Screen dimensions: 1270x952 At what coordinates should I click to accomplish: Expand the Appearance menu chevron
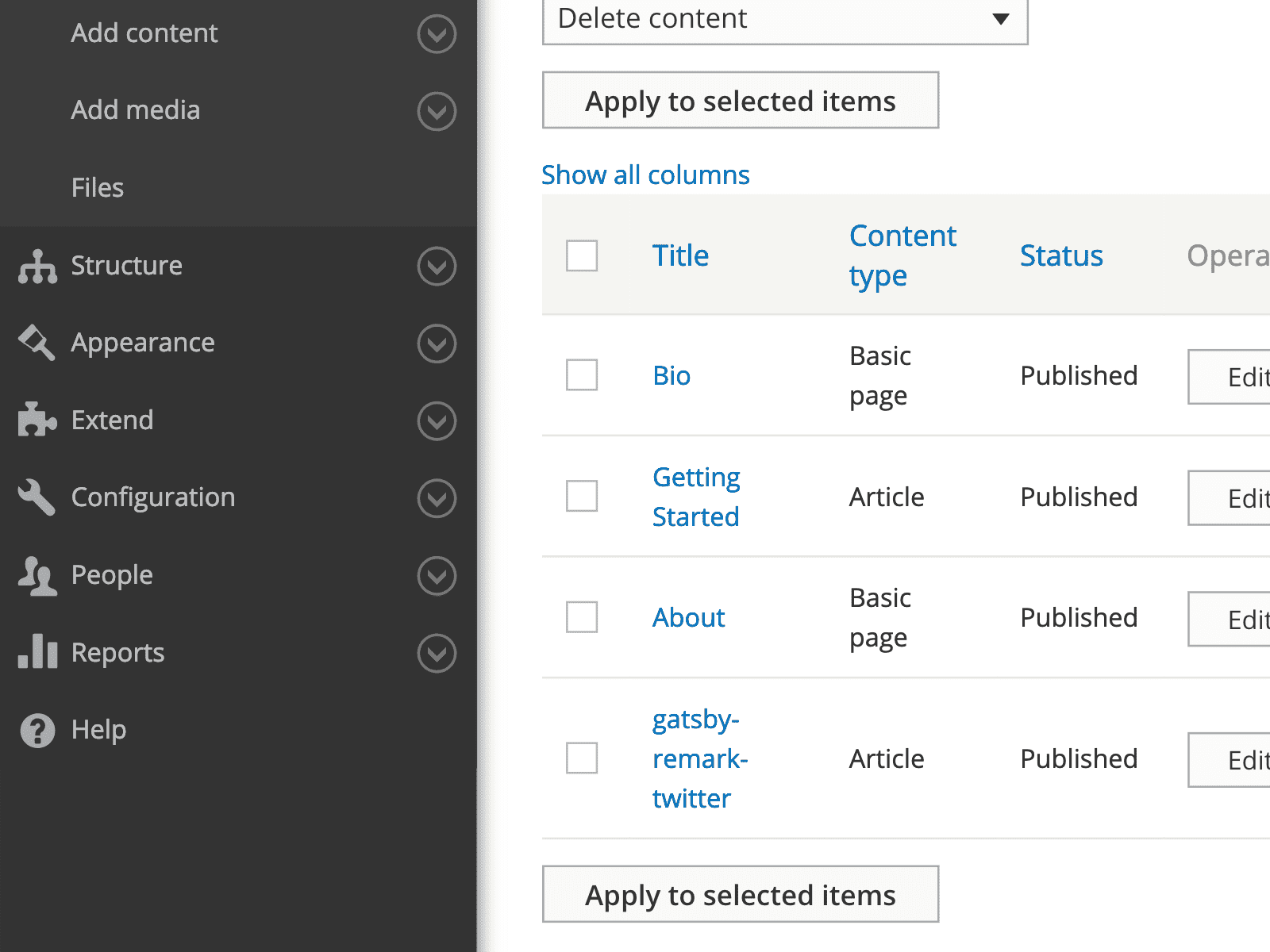[x=437, y=344]
